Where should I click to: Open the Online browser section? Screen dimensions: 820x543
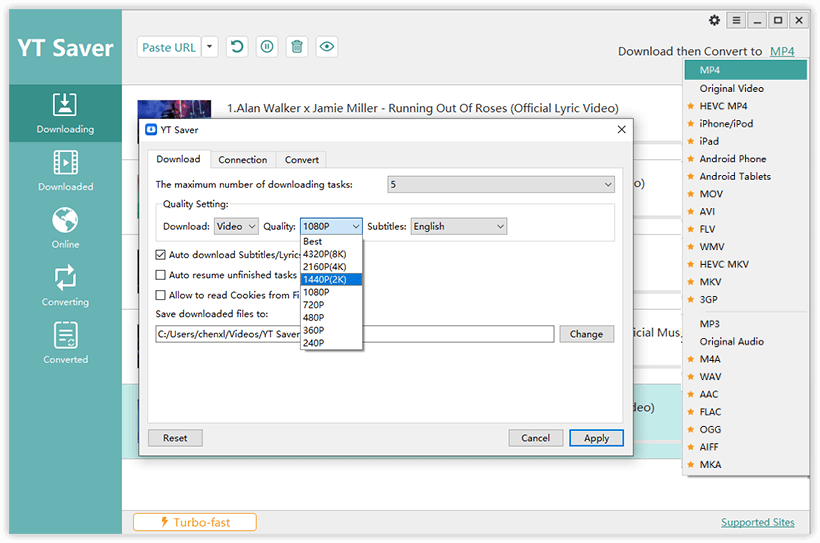pos(65,229)
